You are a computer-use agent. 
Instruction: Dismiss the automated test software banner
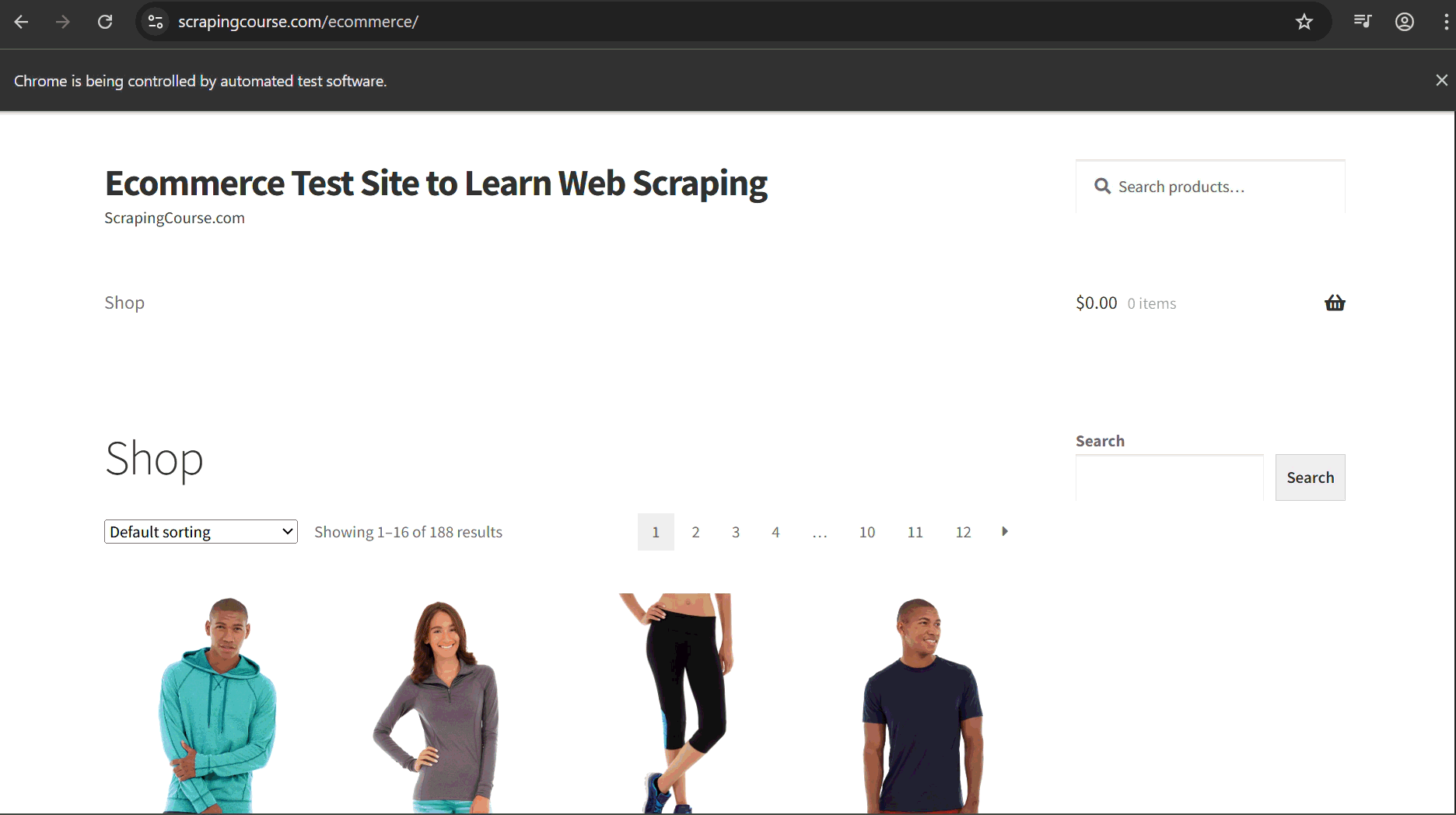point(1441,80)
